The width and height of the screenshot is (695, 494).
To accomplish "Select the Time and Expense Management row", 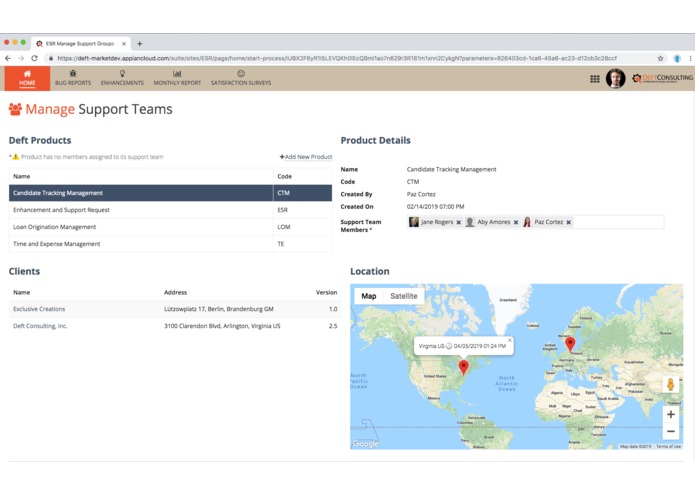I will (x=170, y=244).
